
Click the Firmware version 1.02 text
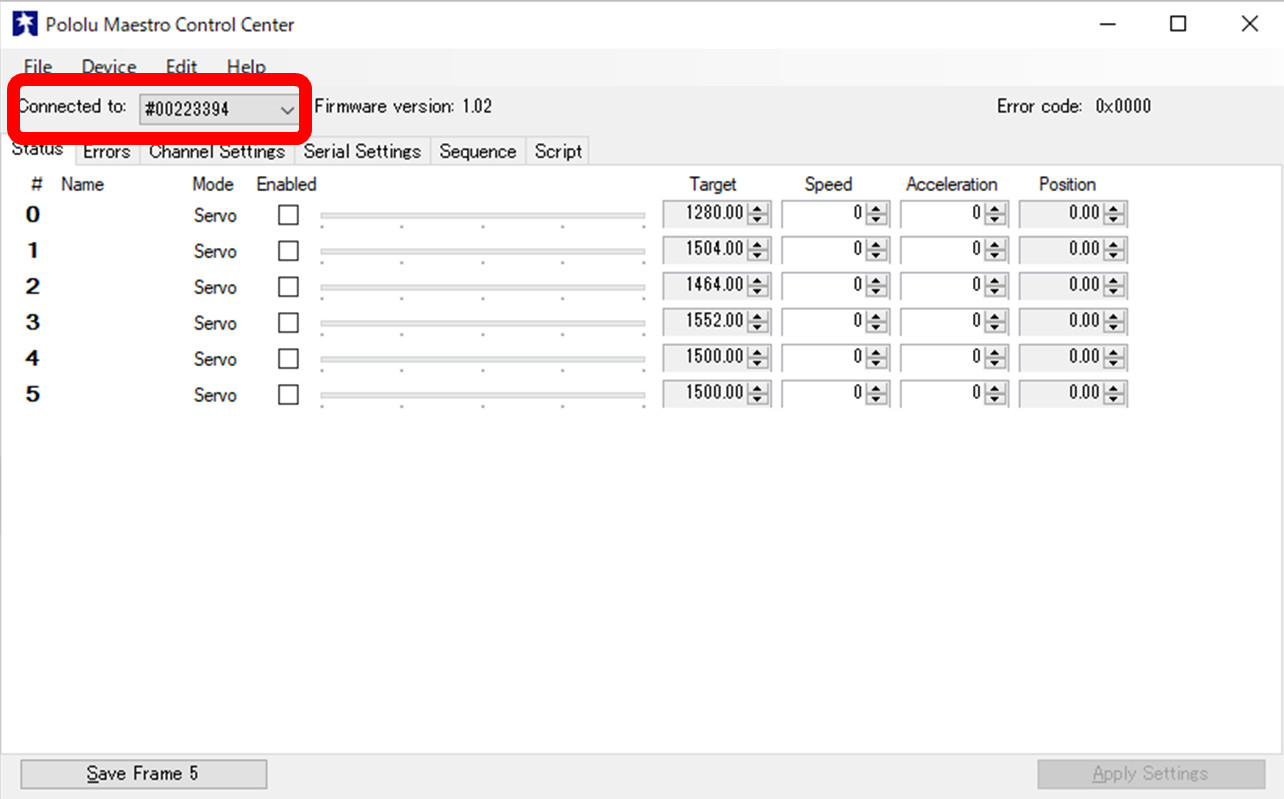point(403,106)
